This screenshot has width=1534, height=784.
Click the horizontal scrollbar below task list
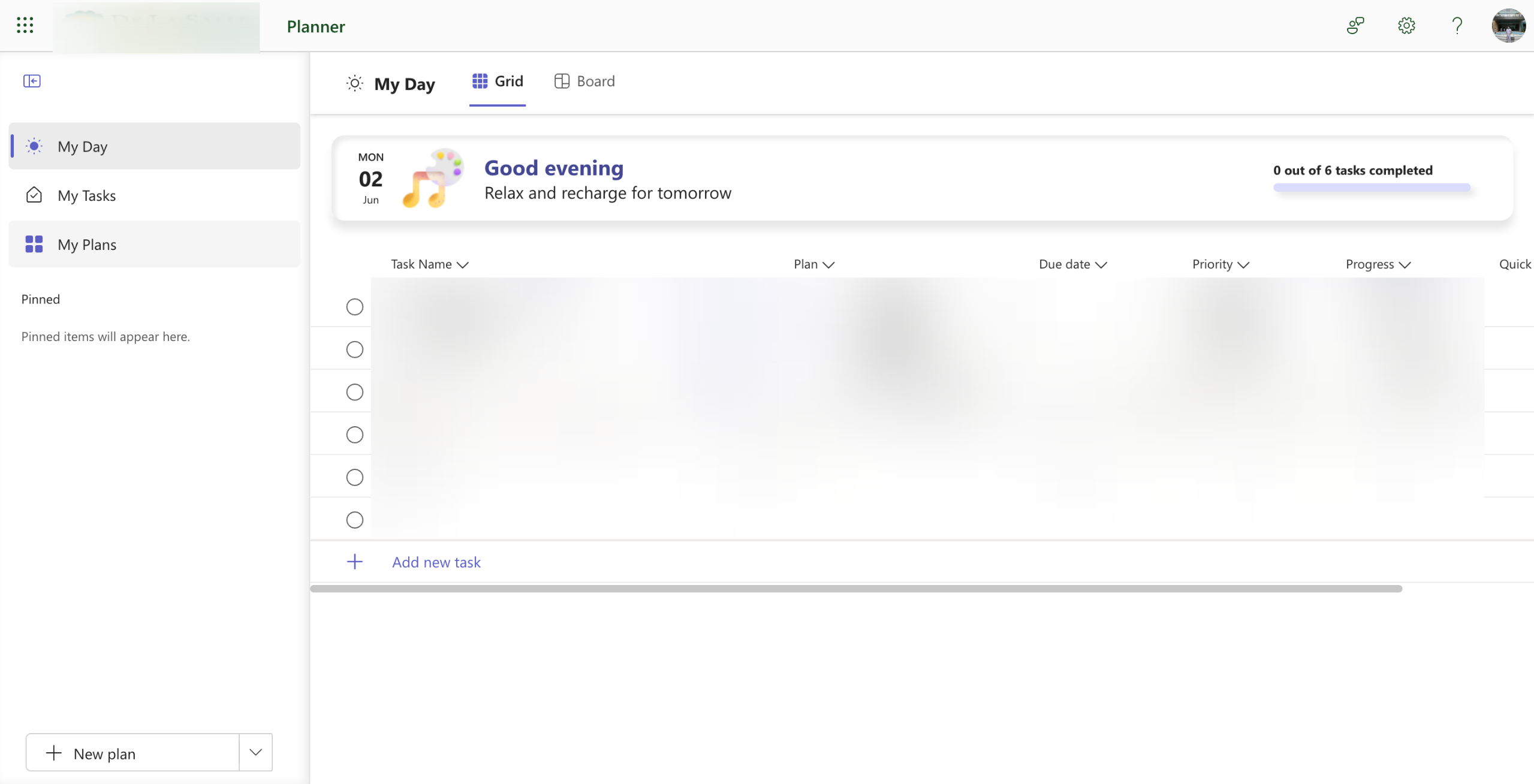[x=855, y=589]
